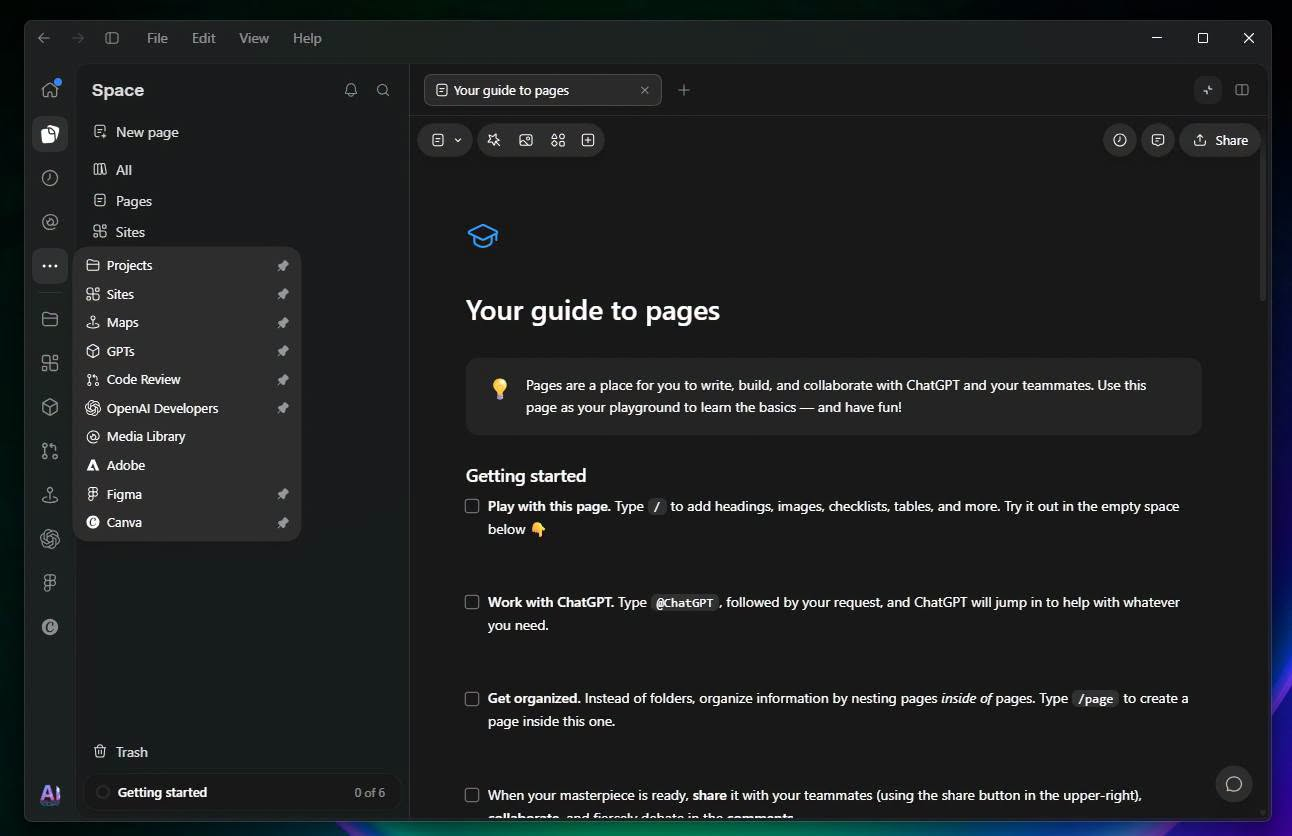Toggle the split view icon at top right
Screen dimensions: 1292x836
pos(1242,90)
